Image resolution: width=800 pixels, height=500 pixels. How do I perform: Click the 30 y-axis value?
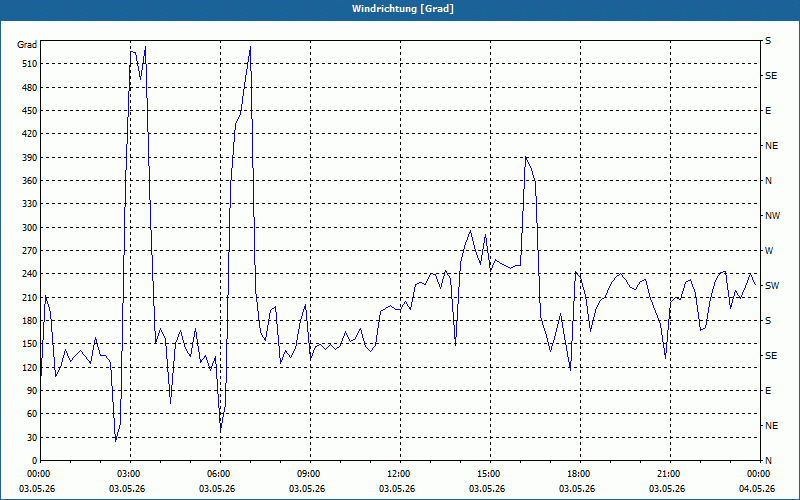[31, 437]
